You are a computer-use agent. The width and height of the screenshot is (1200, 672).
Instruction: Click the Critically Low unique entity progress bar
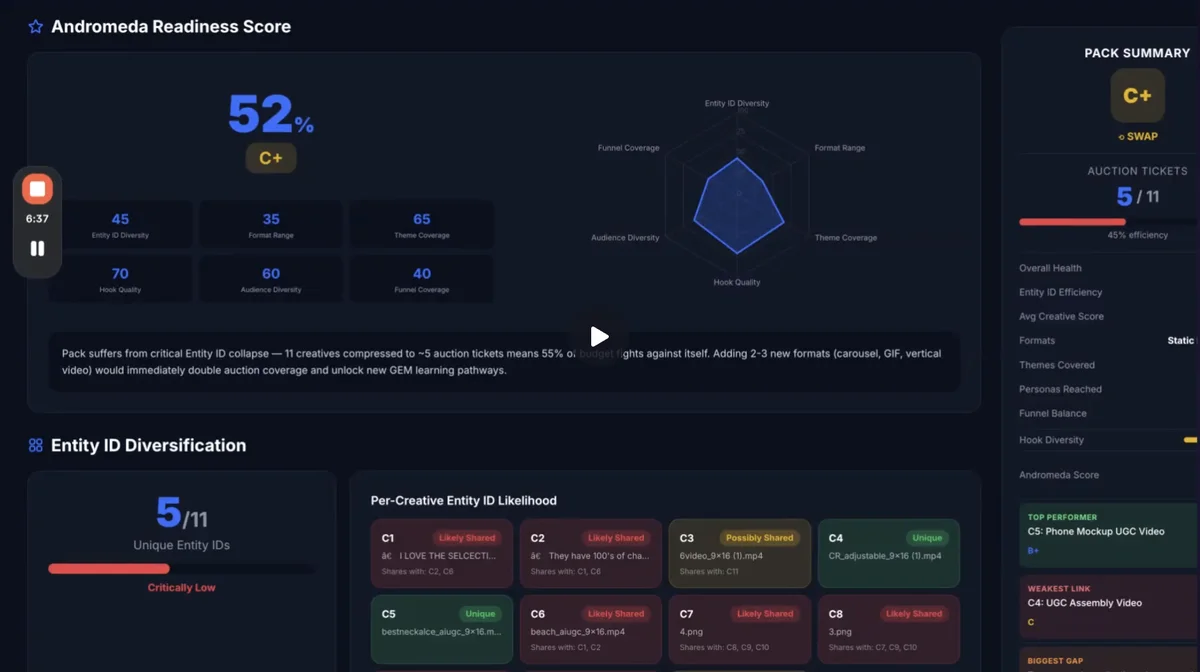[x=181, y=568]
